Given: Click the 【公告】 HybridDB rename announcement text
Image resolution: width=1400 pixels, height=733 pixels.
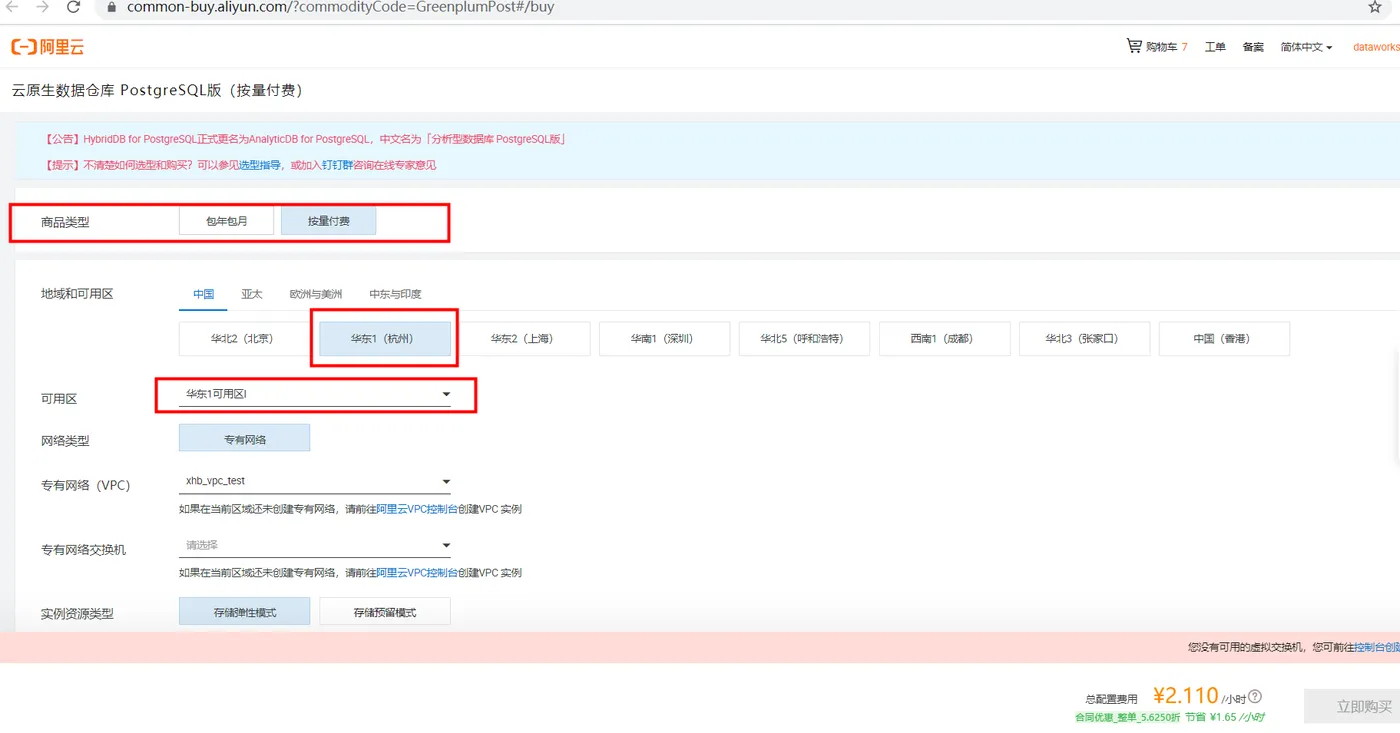Looking at the screenshot, I should (305, 139).
